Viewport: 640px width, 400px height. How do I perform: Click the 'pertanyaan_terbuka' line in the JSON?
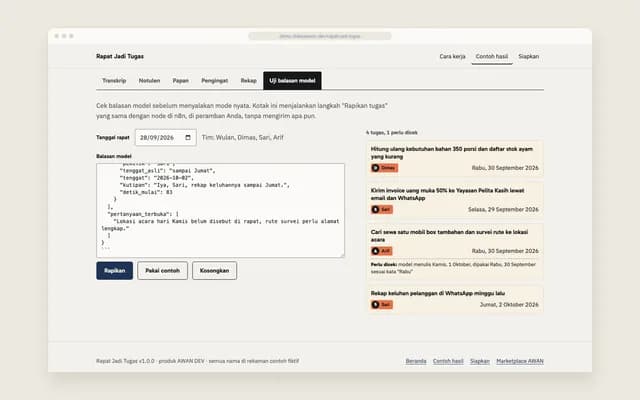(x=143, y=214)
